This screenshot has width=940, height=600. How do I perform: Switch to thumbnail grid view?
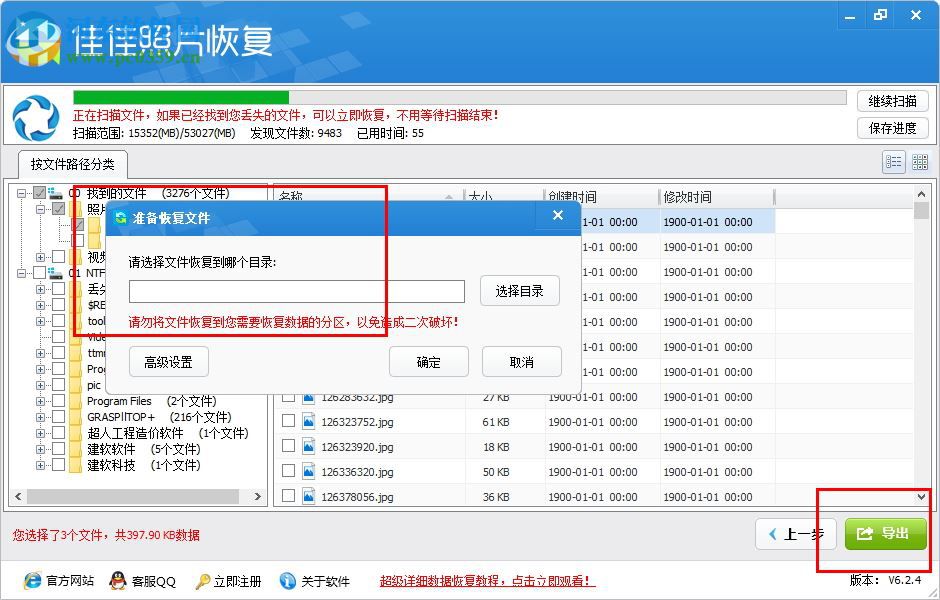(x=919, y=161)
